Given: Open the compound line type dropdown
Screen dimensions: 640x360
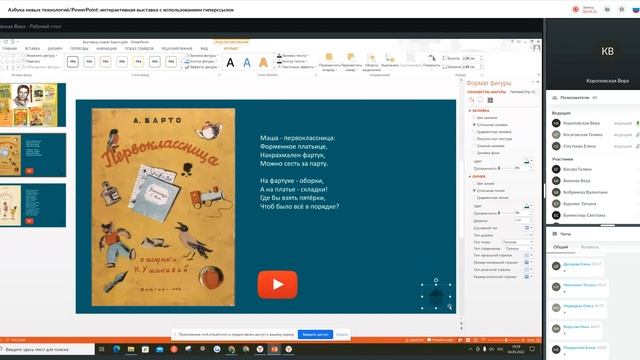Looking at the screenshot, I should 528,228.
